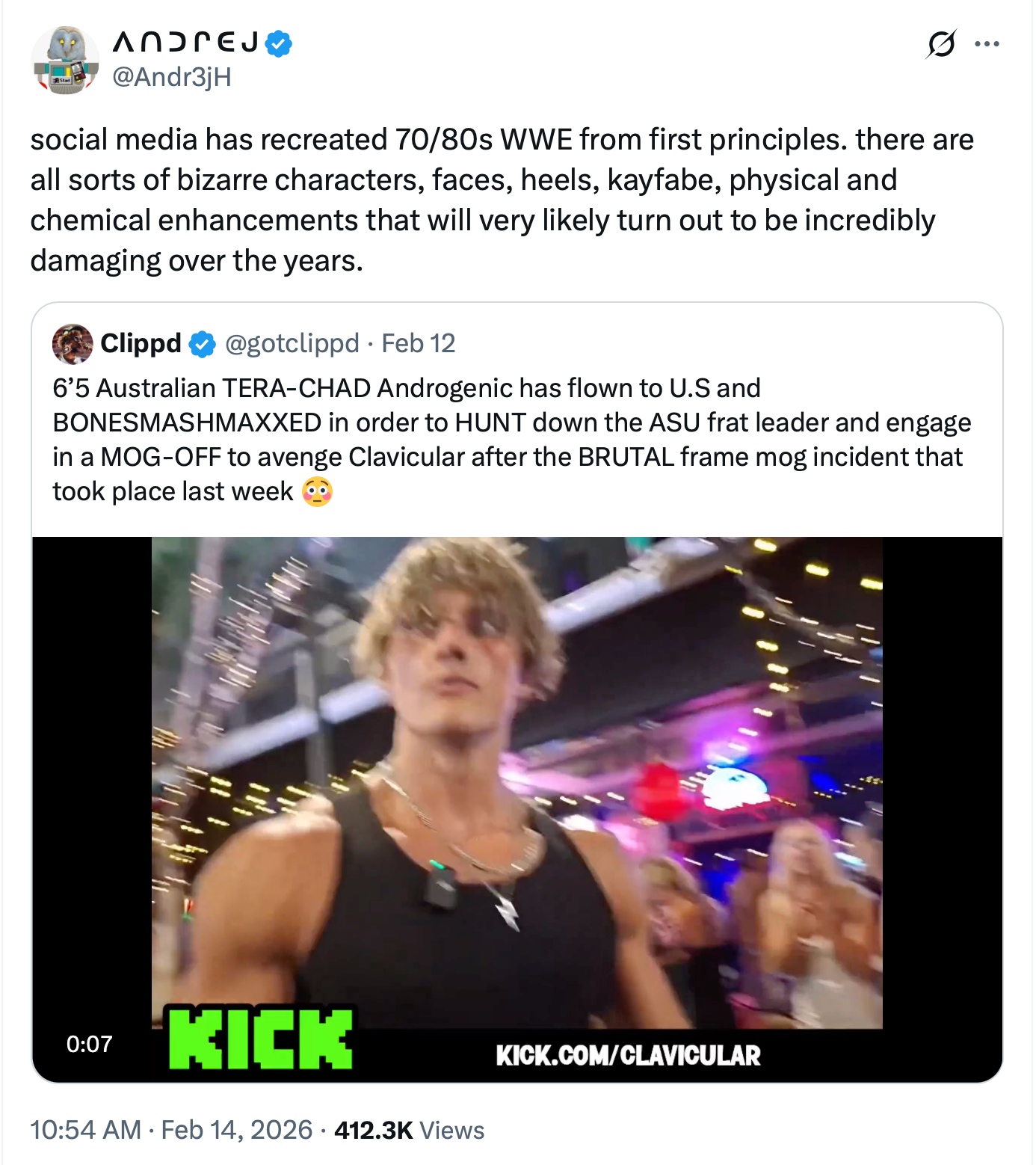The width and height of the screenshot is (1036, 1165).
Task: Open the @Andr3jH profile handle
Action: click(x=171, y=76)
